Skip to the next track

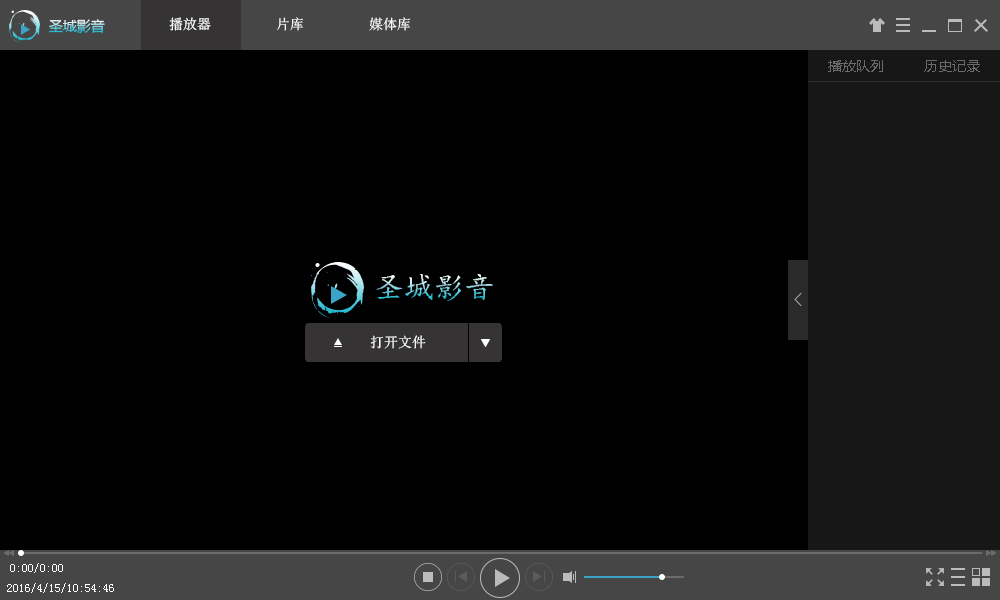pyautogui.click(x=539, y=577)
